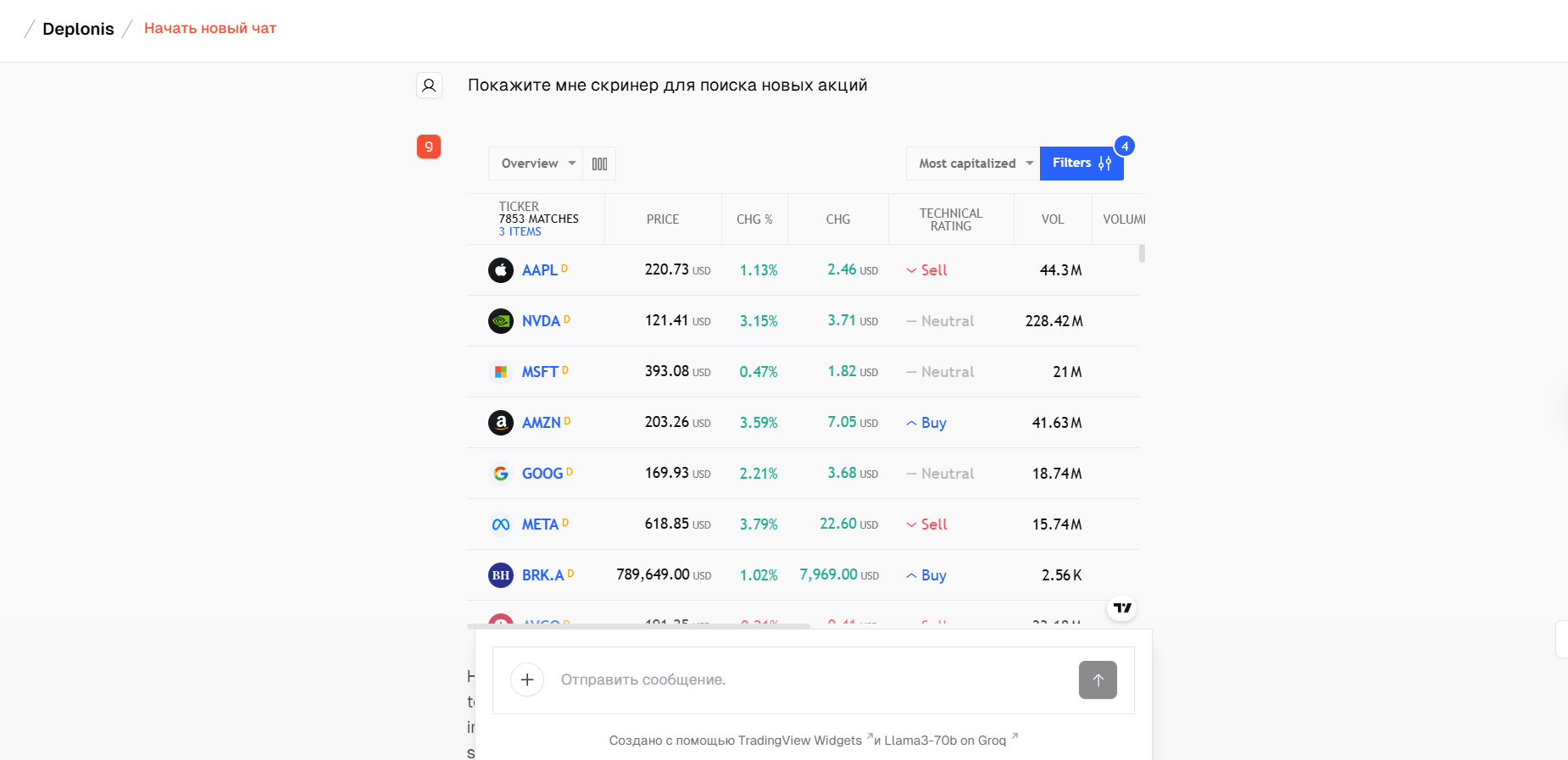Sort by CHG % column header
This screenshot has height=760, width=1568.
click(754, 219)
